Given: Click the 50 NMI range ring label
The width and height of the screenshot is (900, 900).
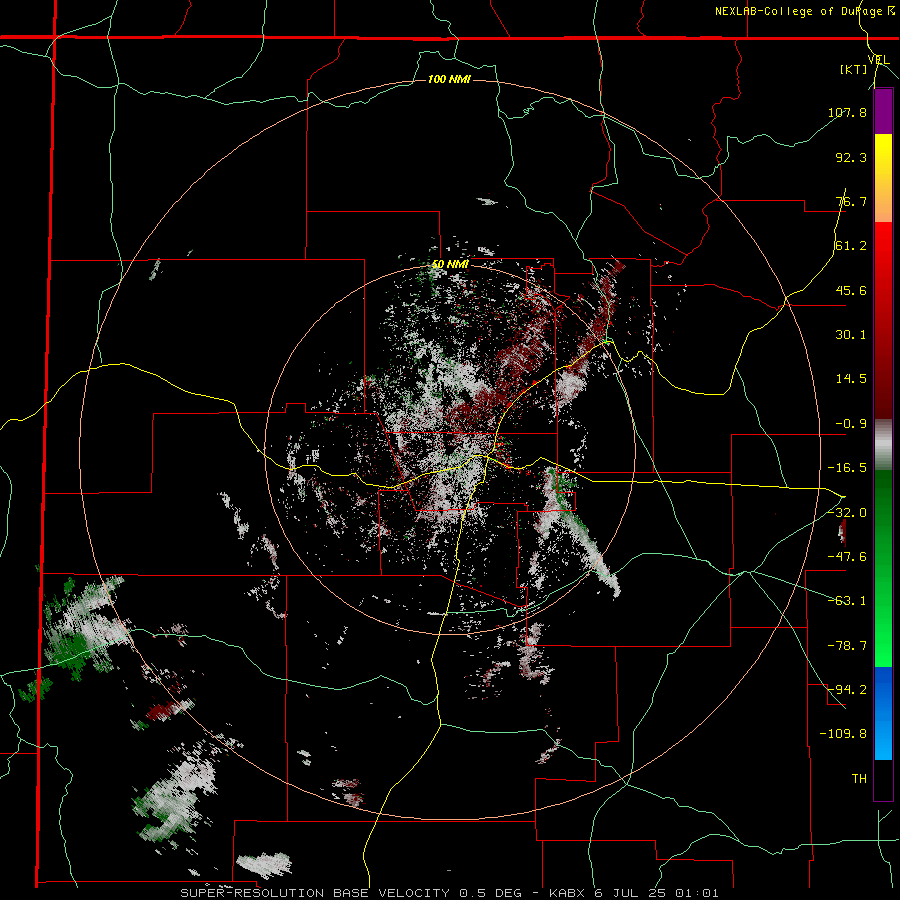Looking at the screenshot, I should (x=450, y=265).
